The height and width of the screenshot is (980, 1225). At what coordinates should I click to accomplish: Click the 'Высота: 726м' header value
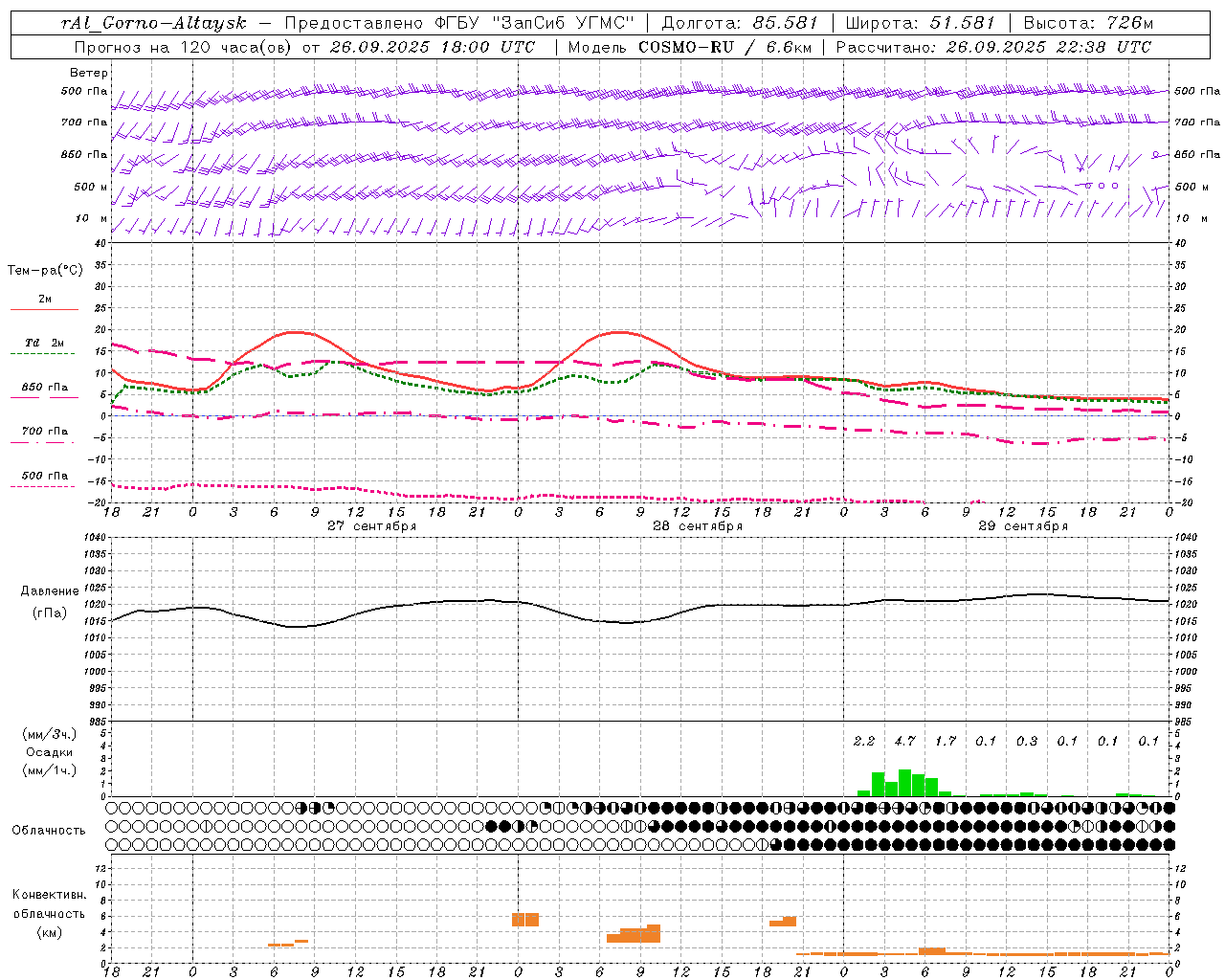tap(1088, 23)
